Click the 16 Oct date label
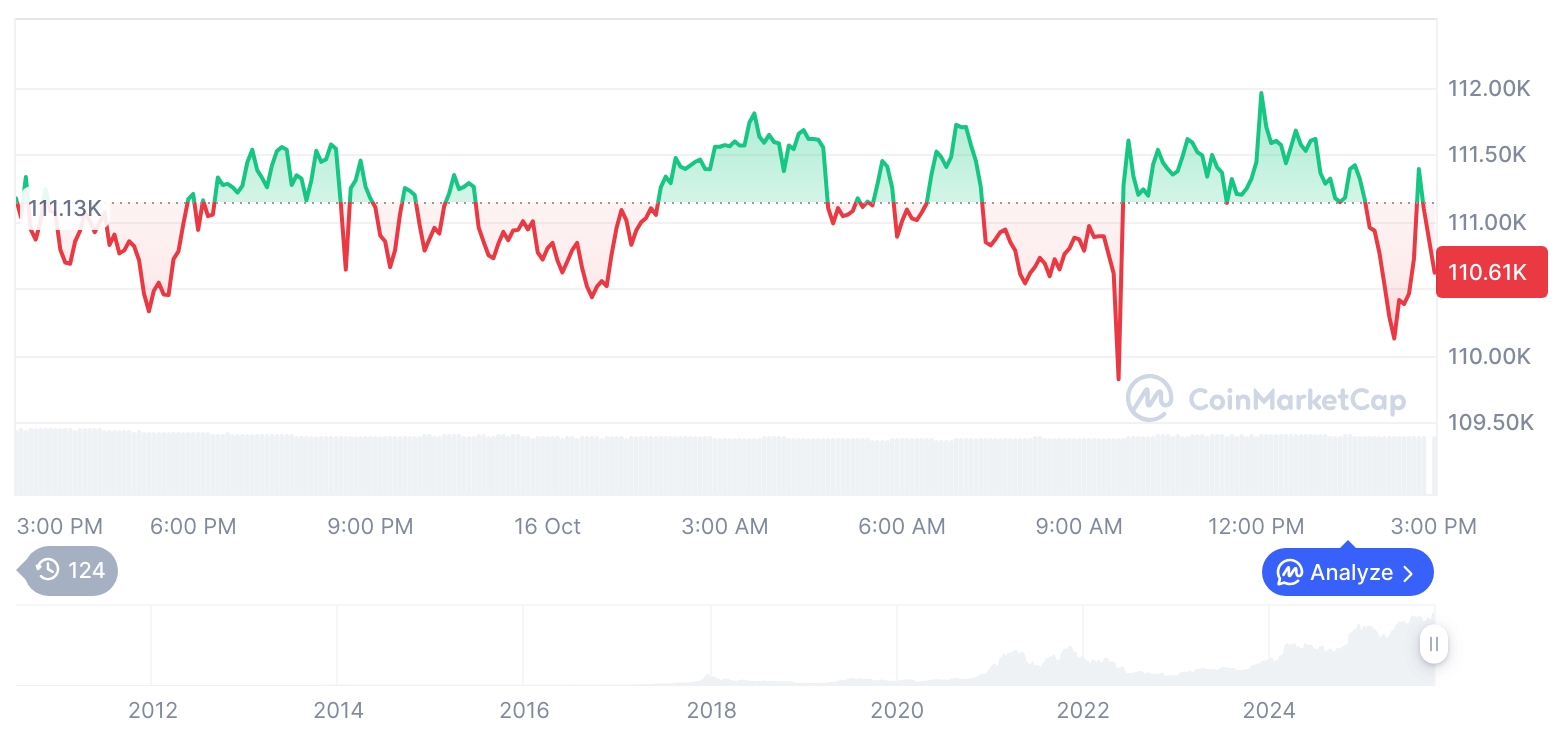This screenshot has height=732, width=1566. coord(547,526)
